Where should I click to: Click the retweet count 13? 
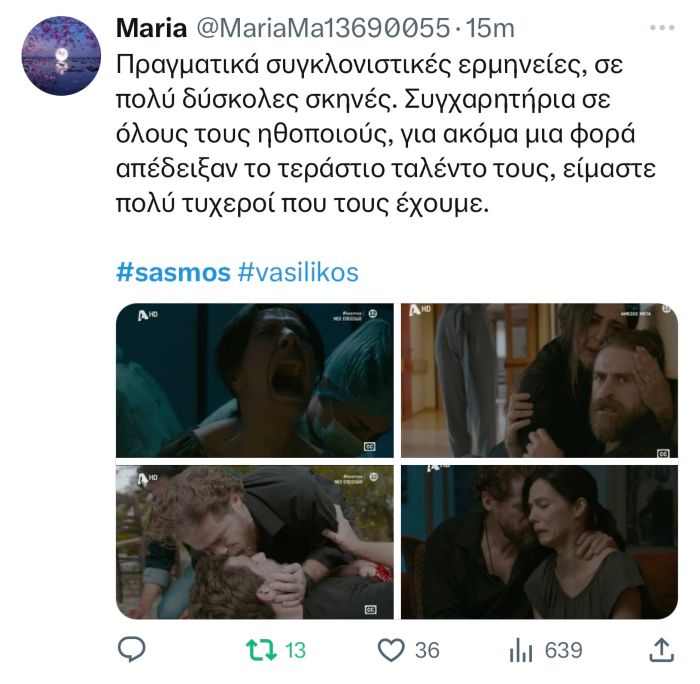(x=295, y=651)
